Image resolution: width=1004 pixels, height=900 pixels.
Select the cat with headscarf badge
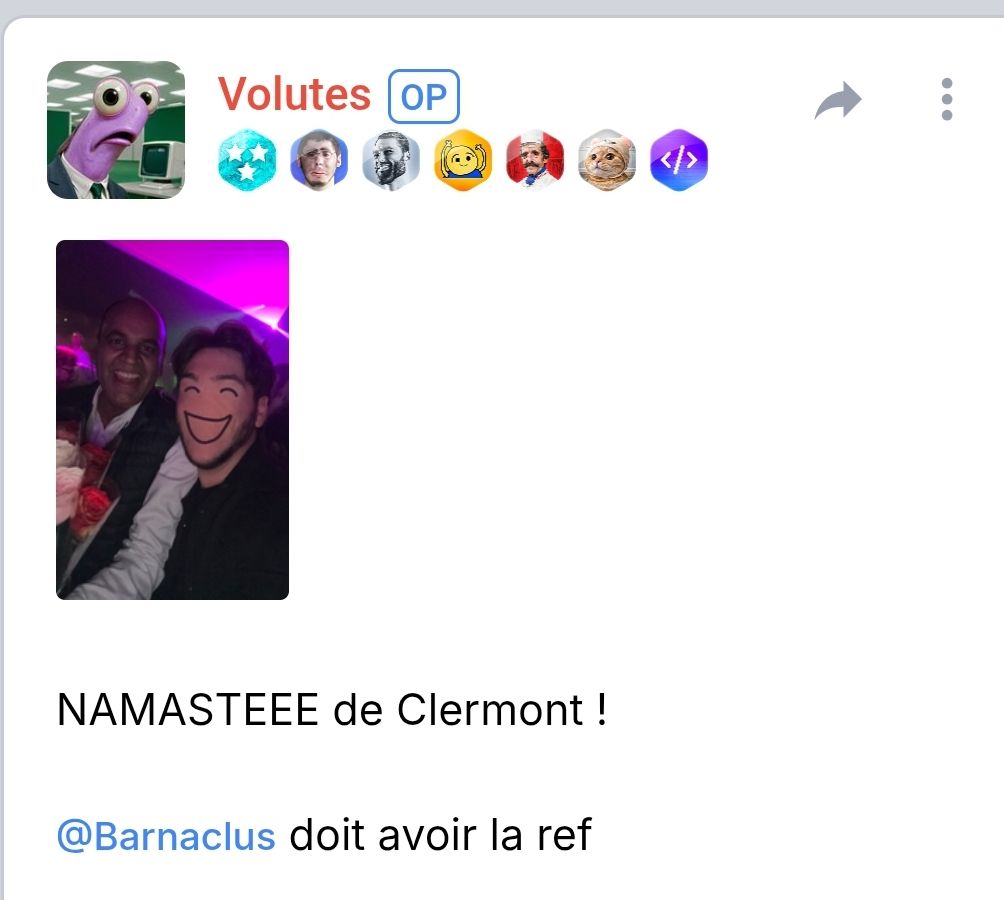tap(606, 160)
